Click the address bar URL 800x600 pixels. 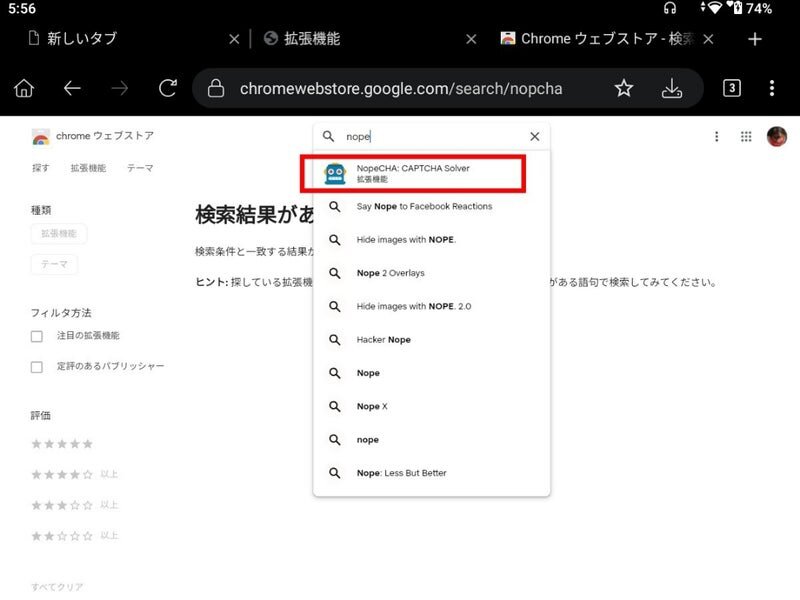point(401,89)
